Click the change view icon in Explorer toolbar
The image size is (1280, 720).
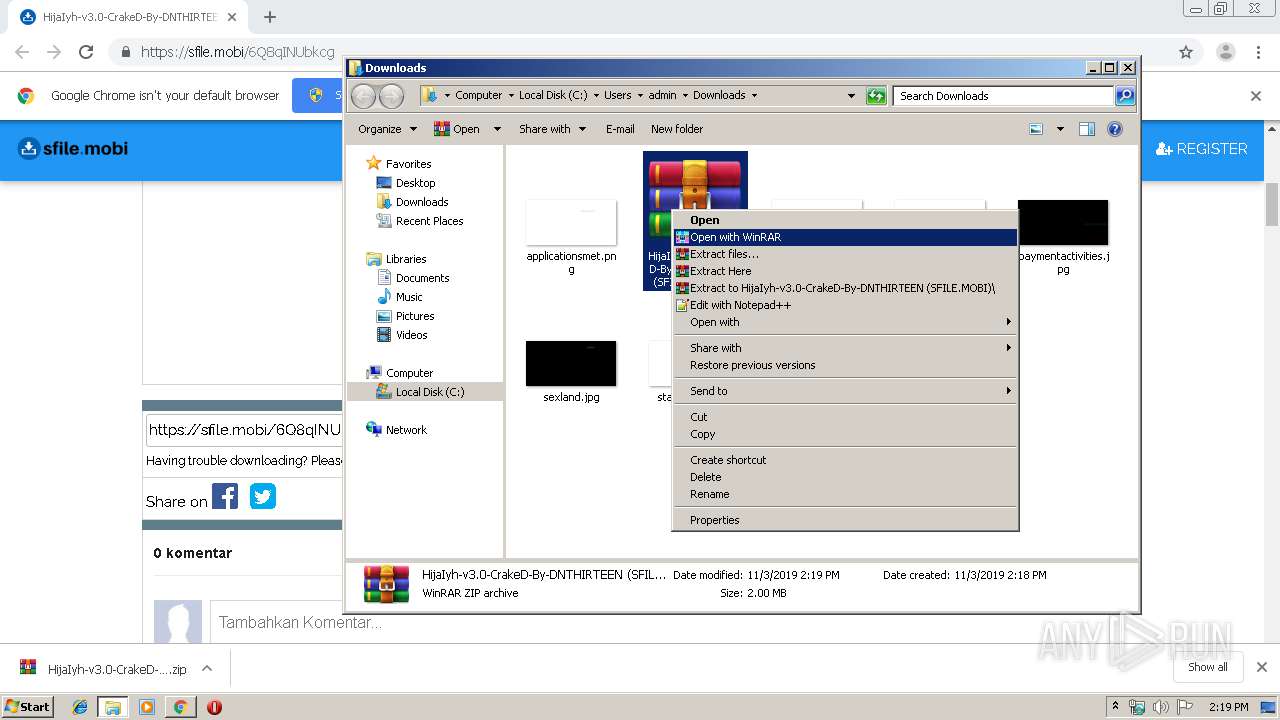click(x=1036, y=129)
